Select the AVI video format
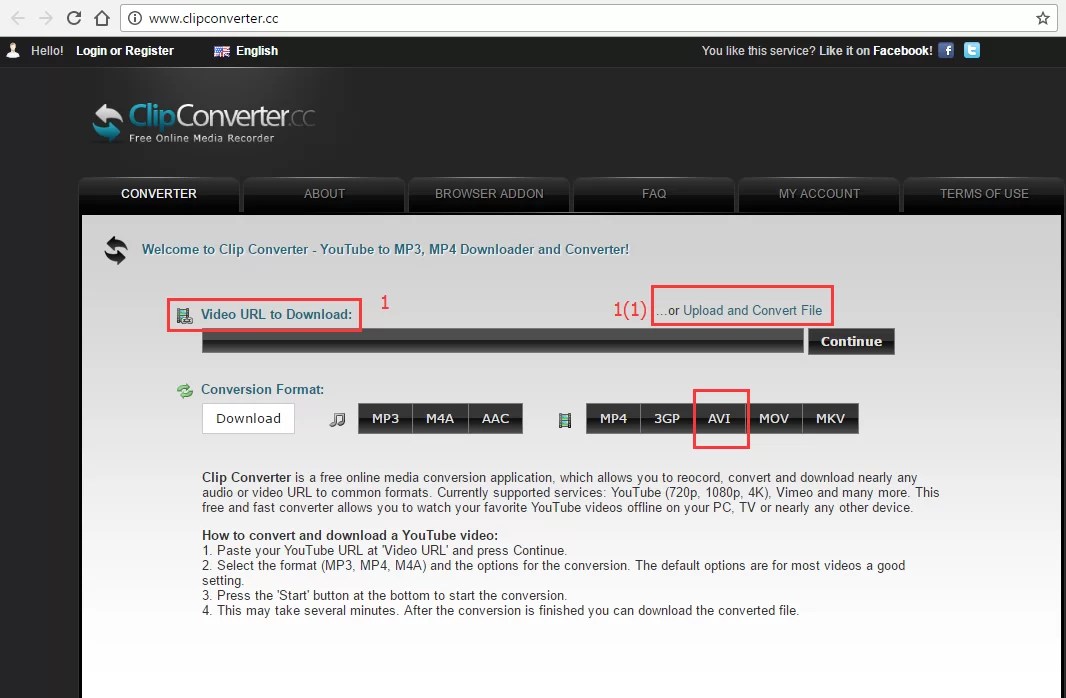1066x698 pixels. coord(720,418)
